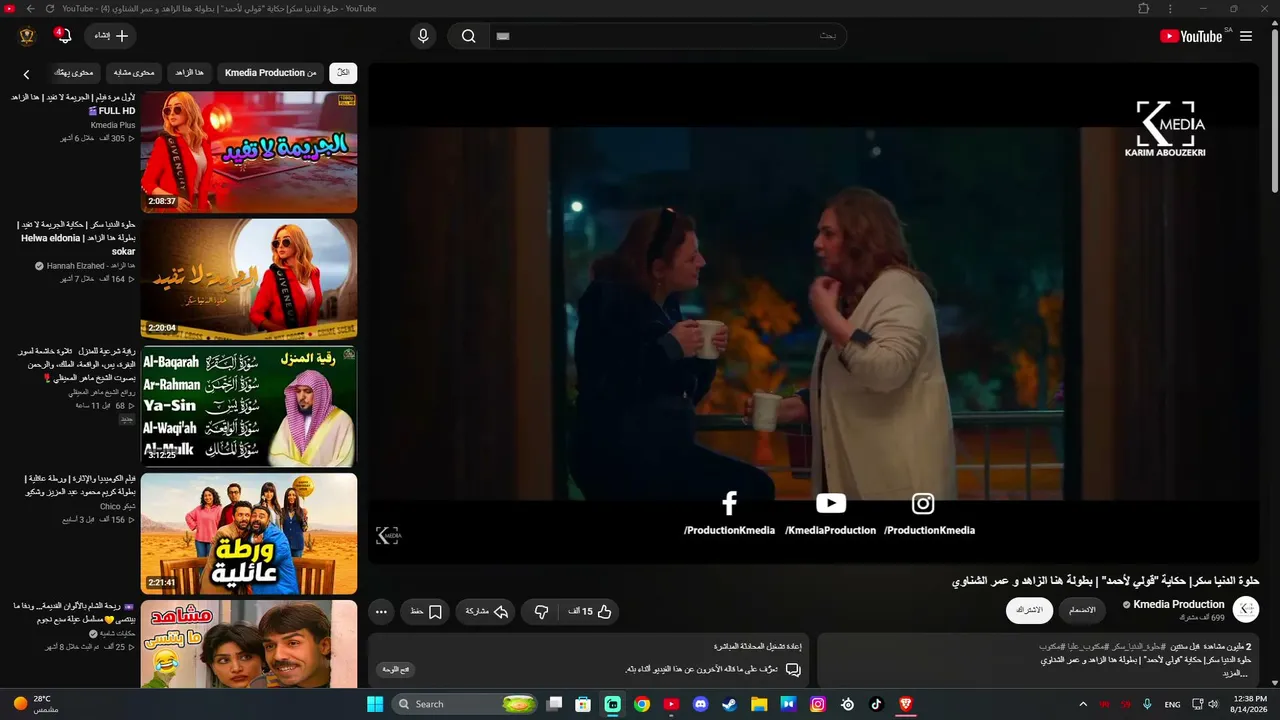Viewport: 1280px width, 720px height.
Task: Select the 'الكل' filter chip
Action: click(343, 72)
